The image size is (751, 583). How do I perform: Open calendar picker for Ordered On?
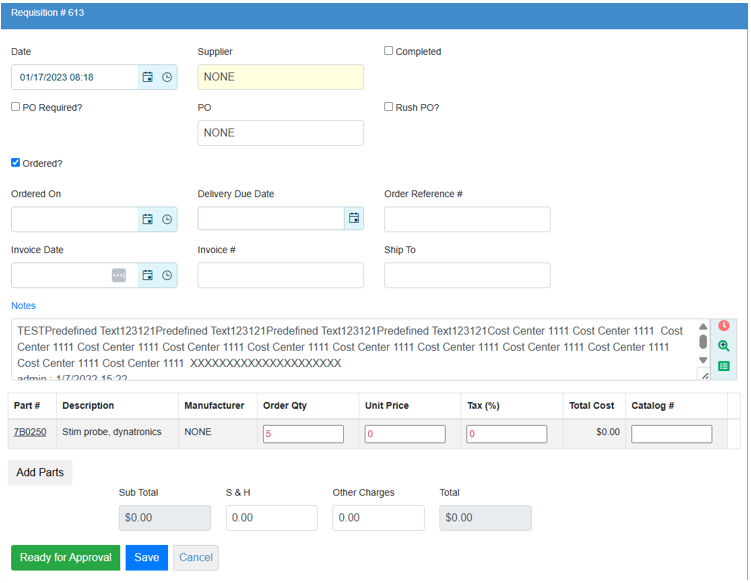(147, 219)
